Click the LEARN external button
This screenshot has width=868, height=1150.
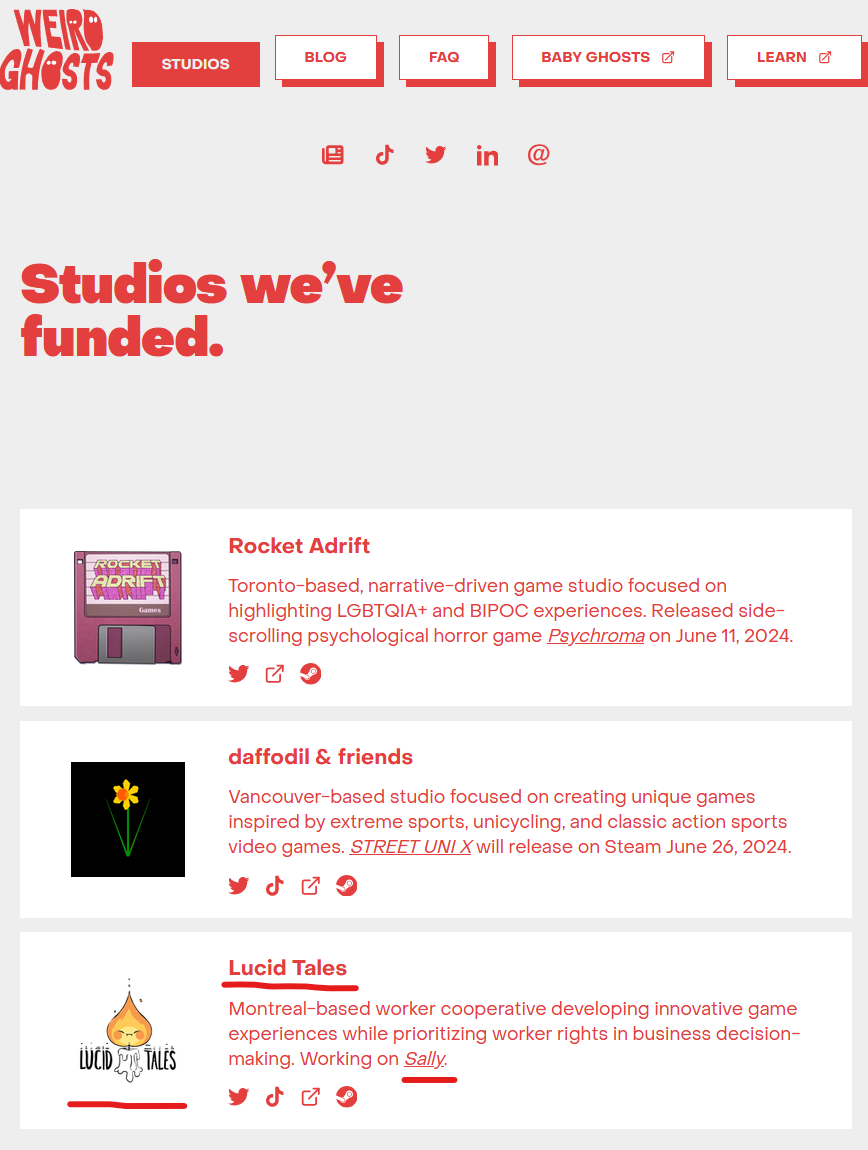point(794,57)
